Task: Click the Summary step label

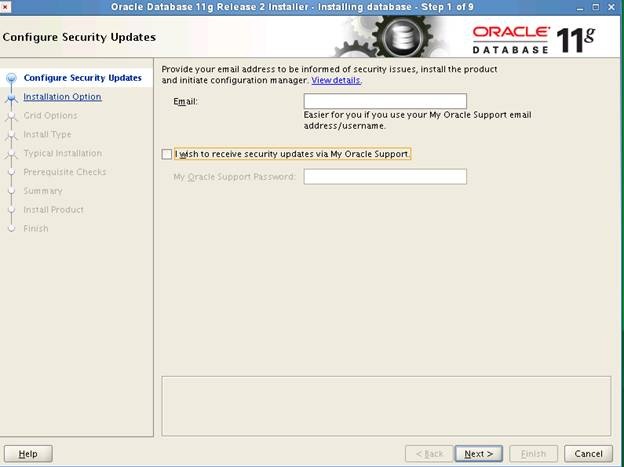Action: click(43, 191)
